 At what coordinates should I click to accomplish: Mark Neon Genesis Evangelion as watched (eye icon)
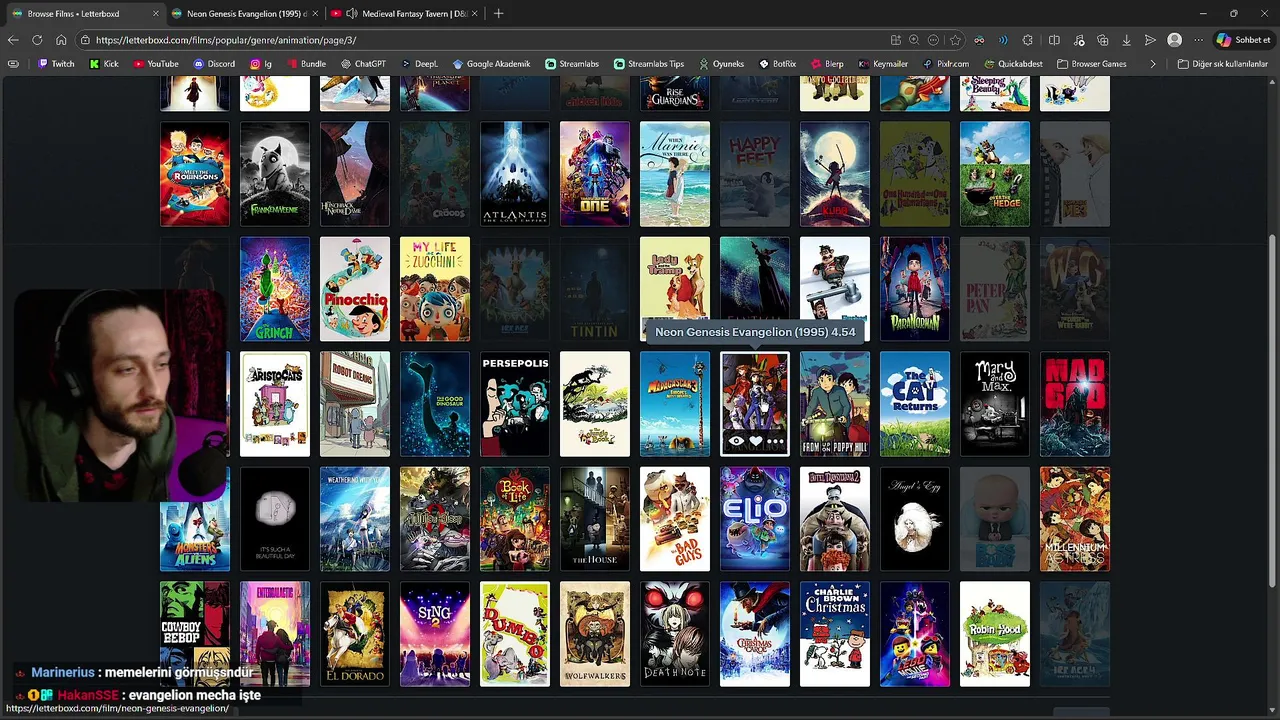tap(736, 441)
